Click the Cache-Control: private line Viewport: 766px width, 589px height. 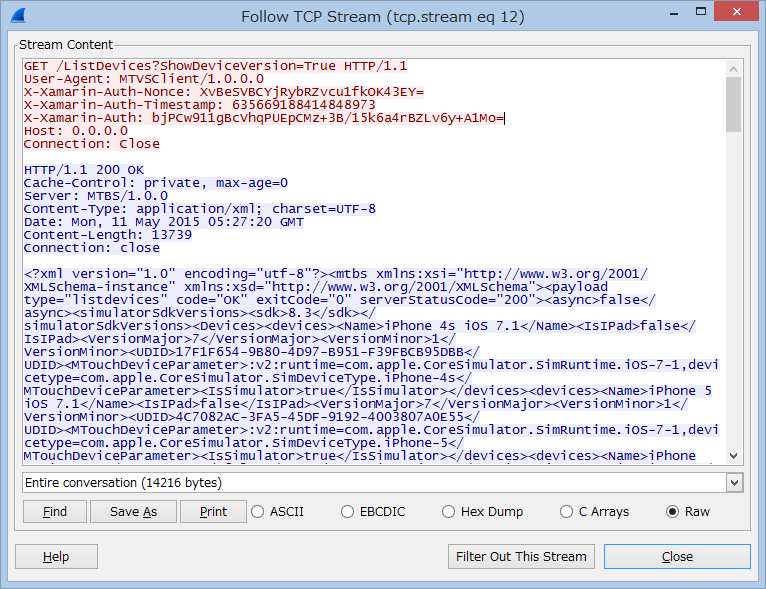[x=156, y=183]
